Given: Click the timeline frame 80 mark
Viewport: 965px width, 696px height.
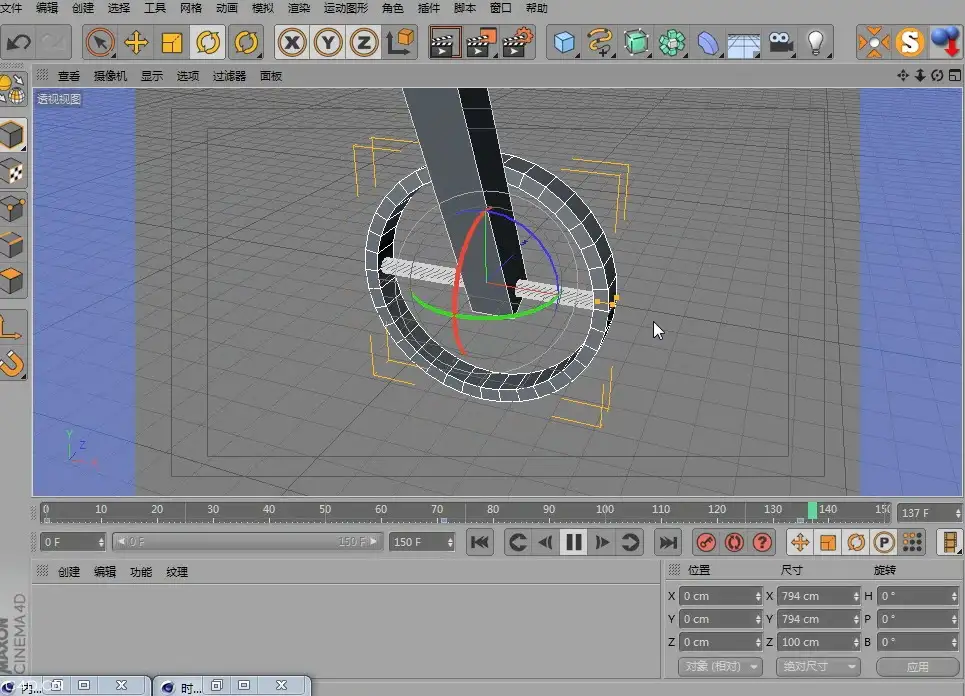Looking at the screenshot, I should coord(493,510).
